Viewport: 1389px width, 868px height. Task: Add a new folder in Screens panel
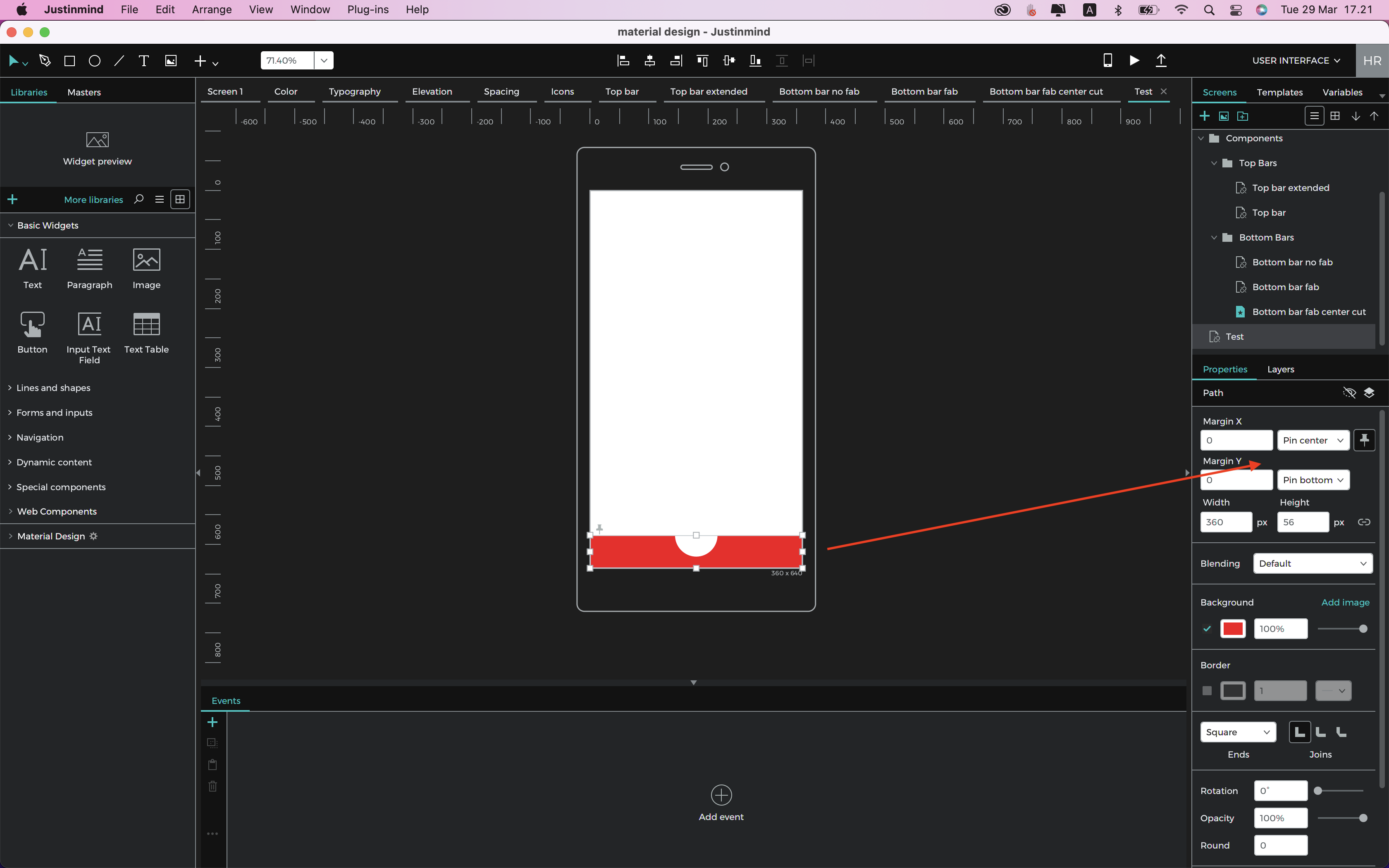click(x=1243, y=116)
